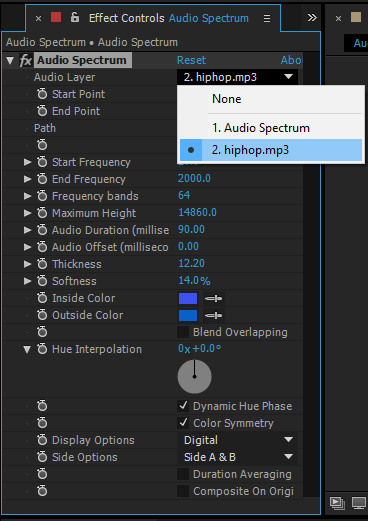
Task: Reset the Audio Spectrum effect
Action: pyautogui.click(x=191, y=60)
